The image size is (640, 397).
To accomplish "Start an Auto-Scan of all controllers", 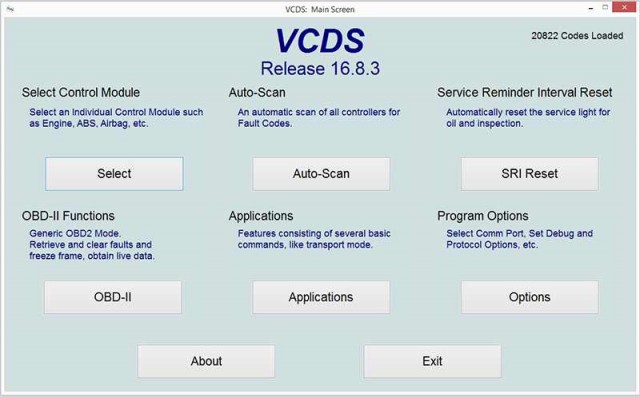I will point(321,174).
